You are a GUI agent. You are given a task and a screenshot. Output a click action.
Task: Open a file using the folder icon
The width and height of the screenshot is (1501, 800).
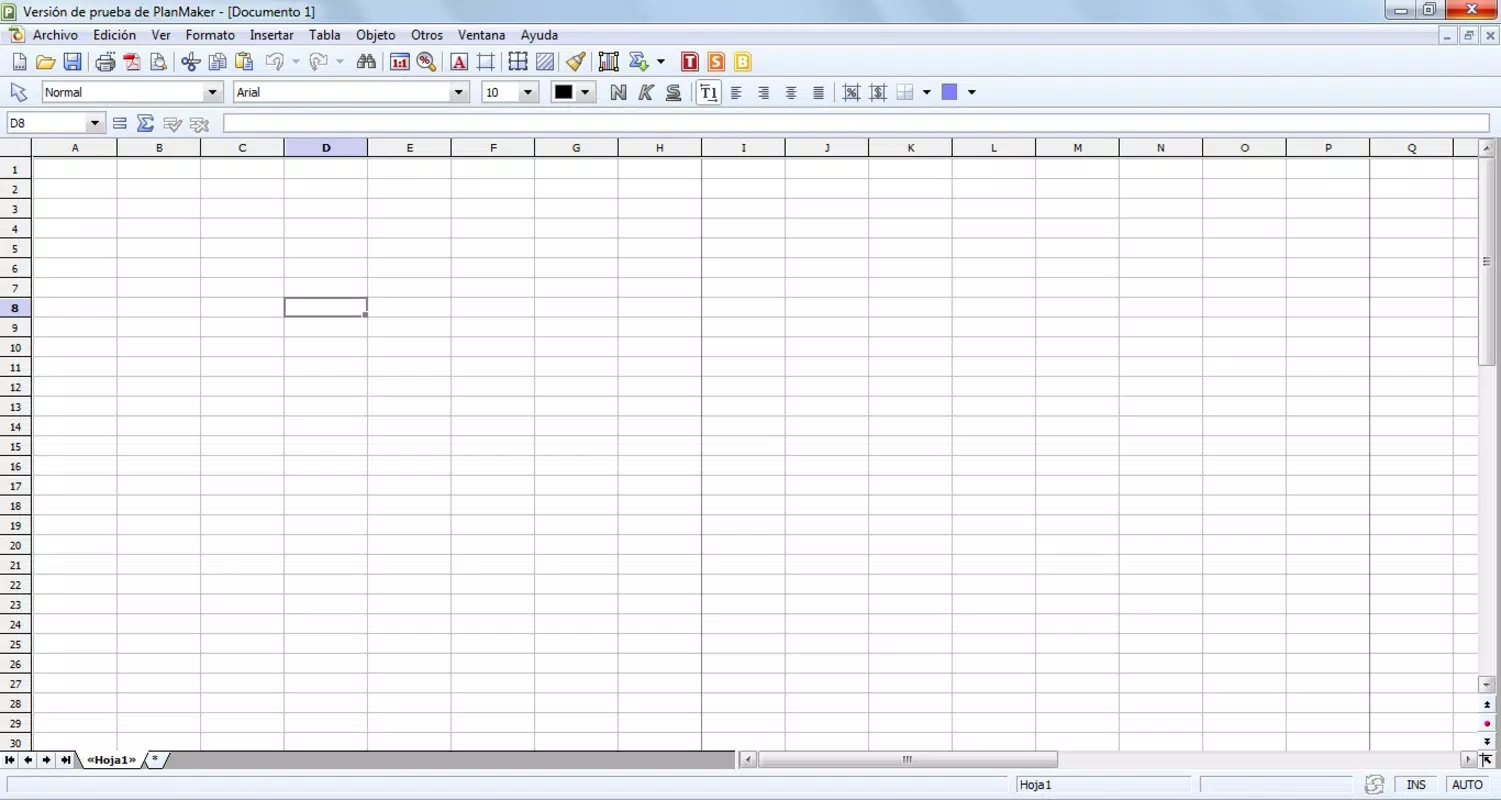tap(45, 62)
